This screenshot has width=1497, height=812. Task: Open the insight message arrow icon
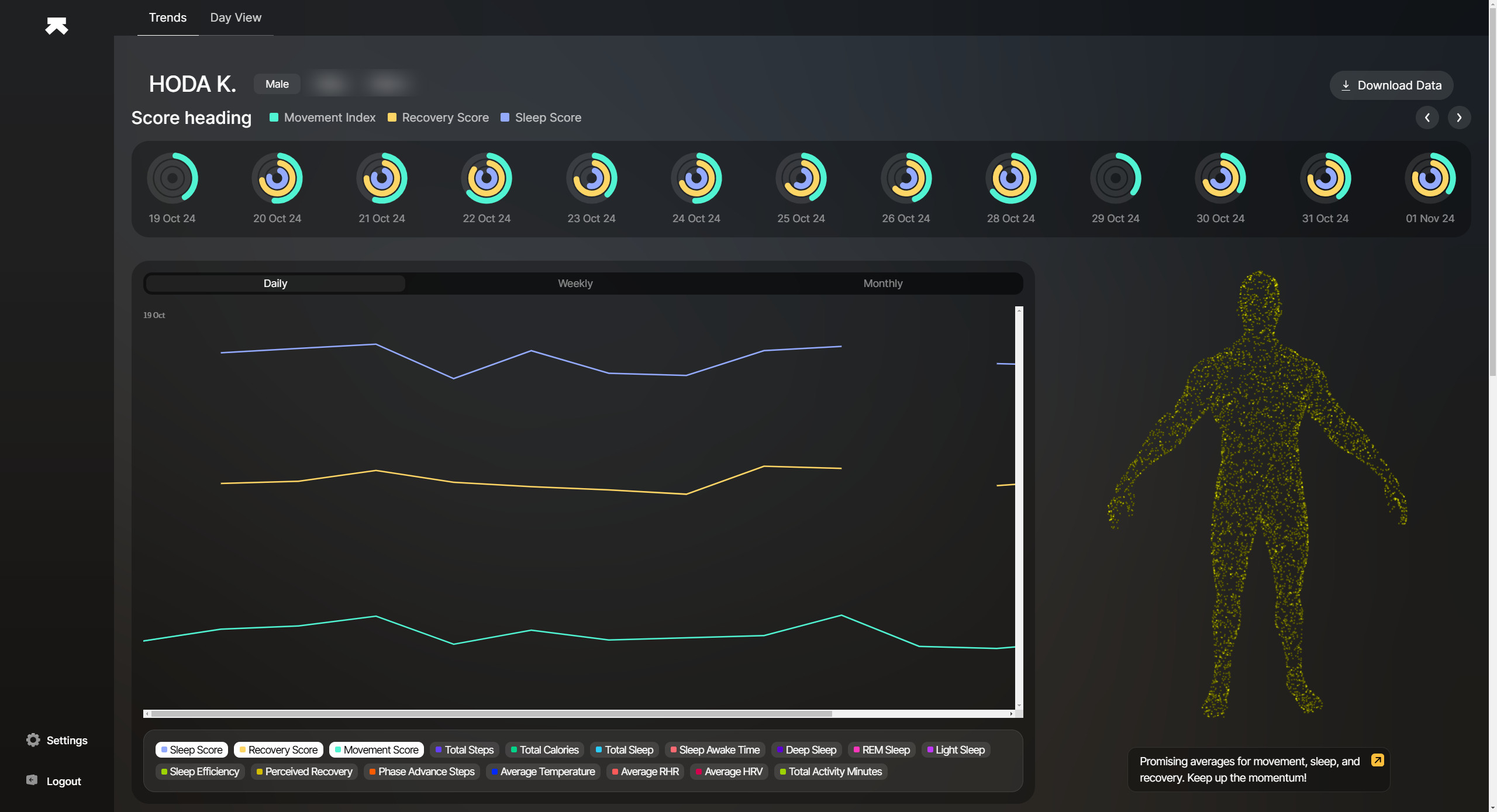(x=1377, y=760)
